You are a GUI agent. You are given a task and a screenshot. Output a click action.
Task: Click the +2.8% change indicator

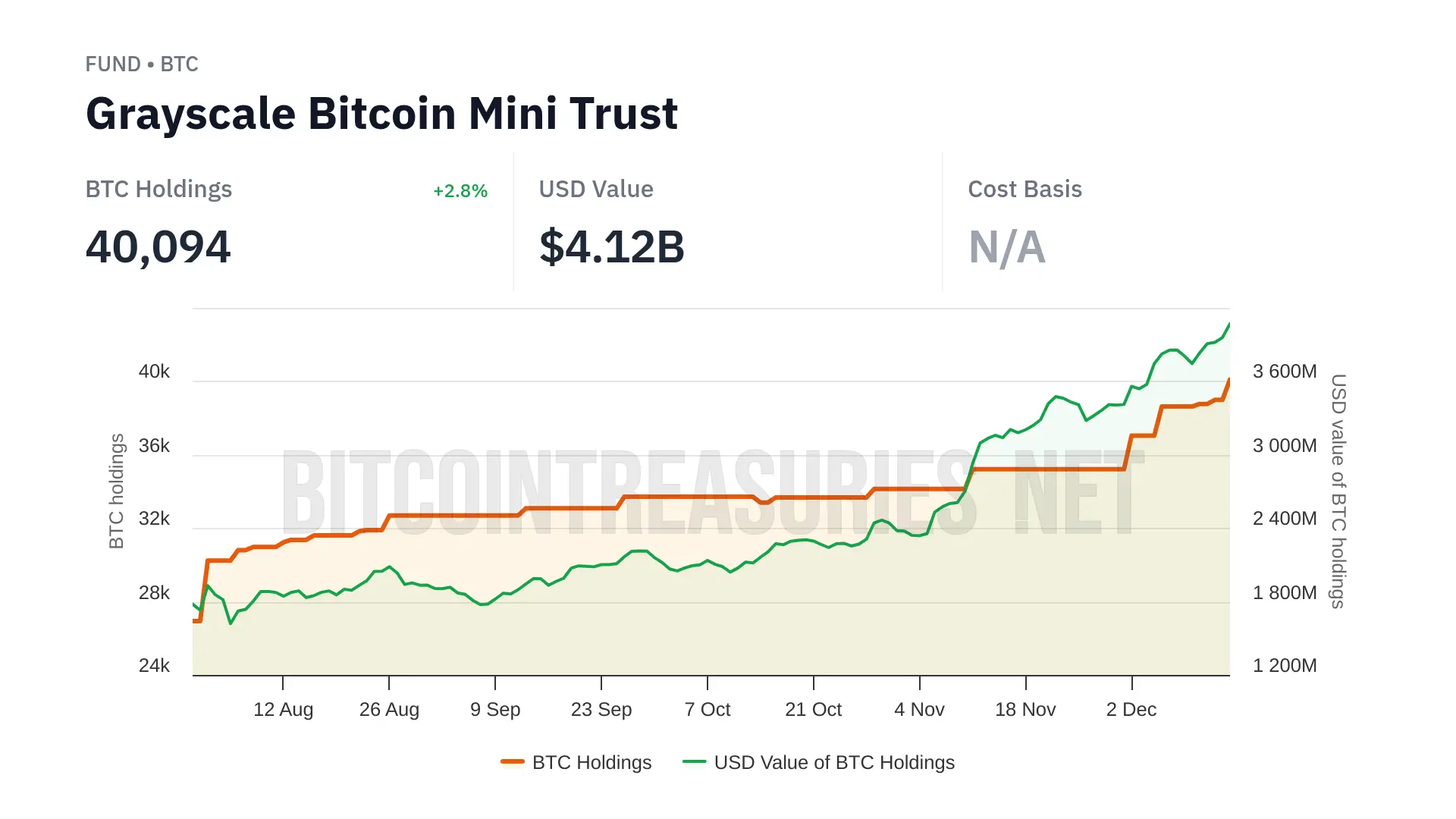point(460,191)
